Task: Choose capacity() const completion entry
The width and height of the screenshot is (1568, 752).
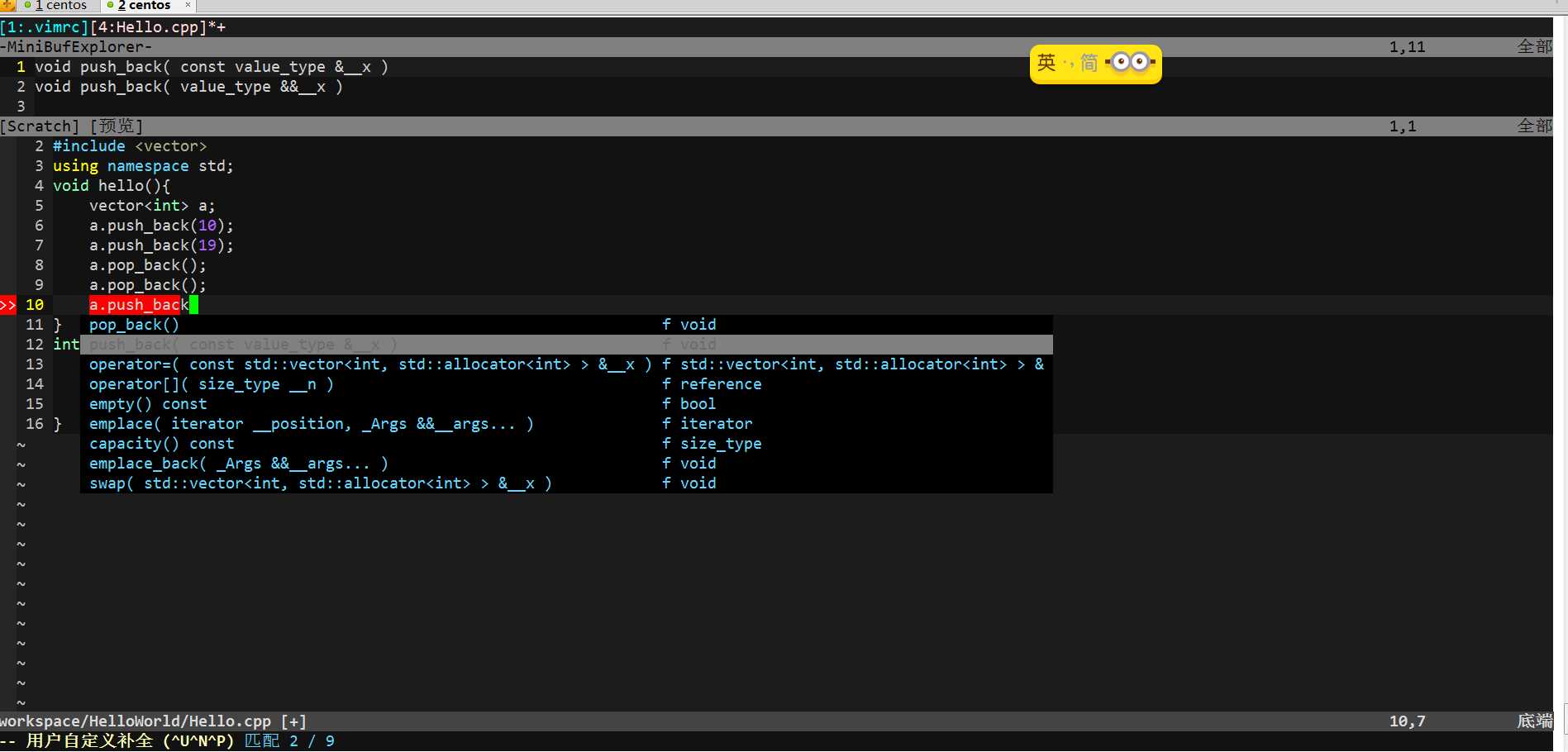Action: (566, 444)
